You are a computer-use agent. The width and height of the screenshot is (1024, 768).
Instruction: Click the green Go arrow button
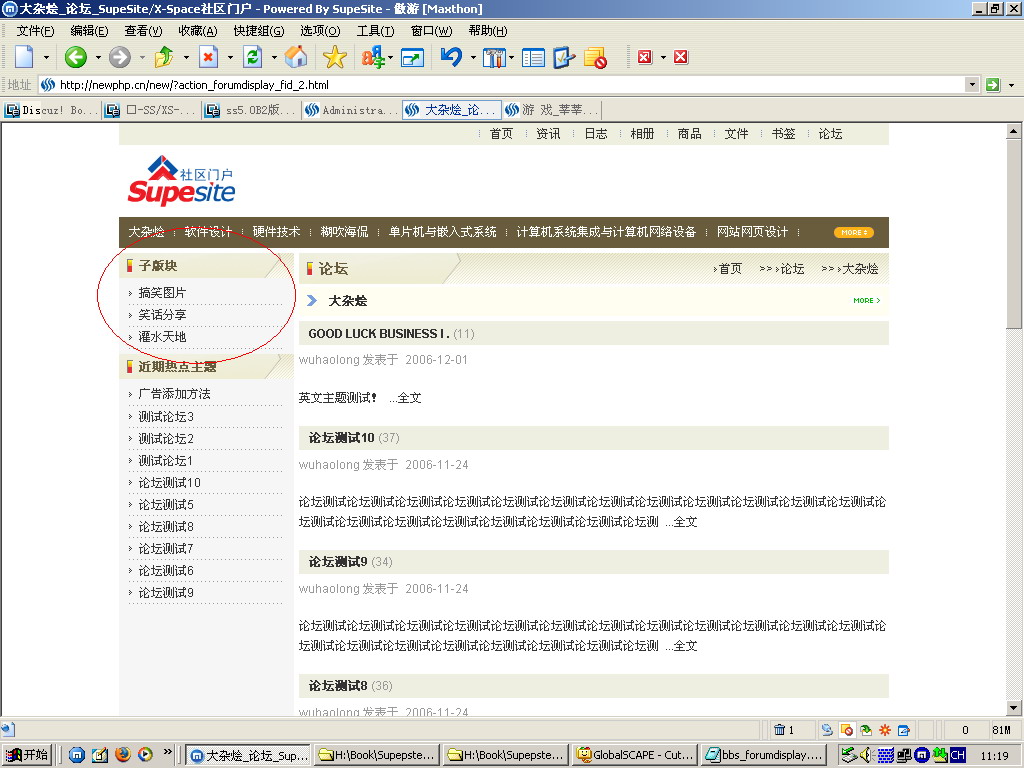click(x=993, y=85)
